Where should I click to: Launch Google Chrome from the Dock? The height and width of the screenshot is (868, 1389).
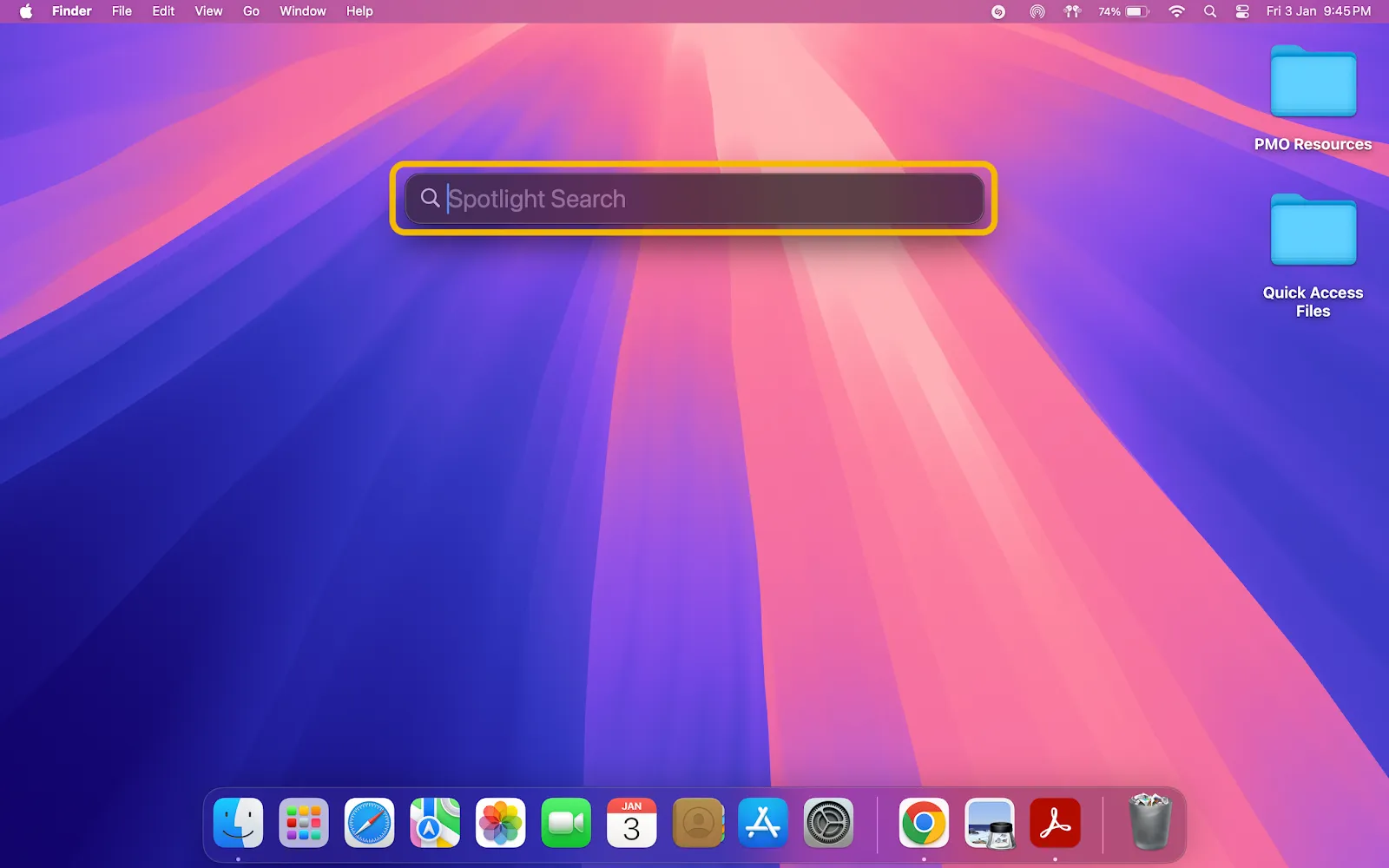[924, 823]
